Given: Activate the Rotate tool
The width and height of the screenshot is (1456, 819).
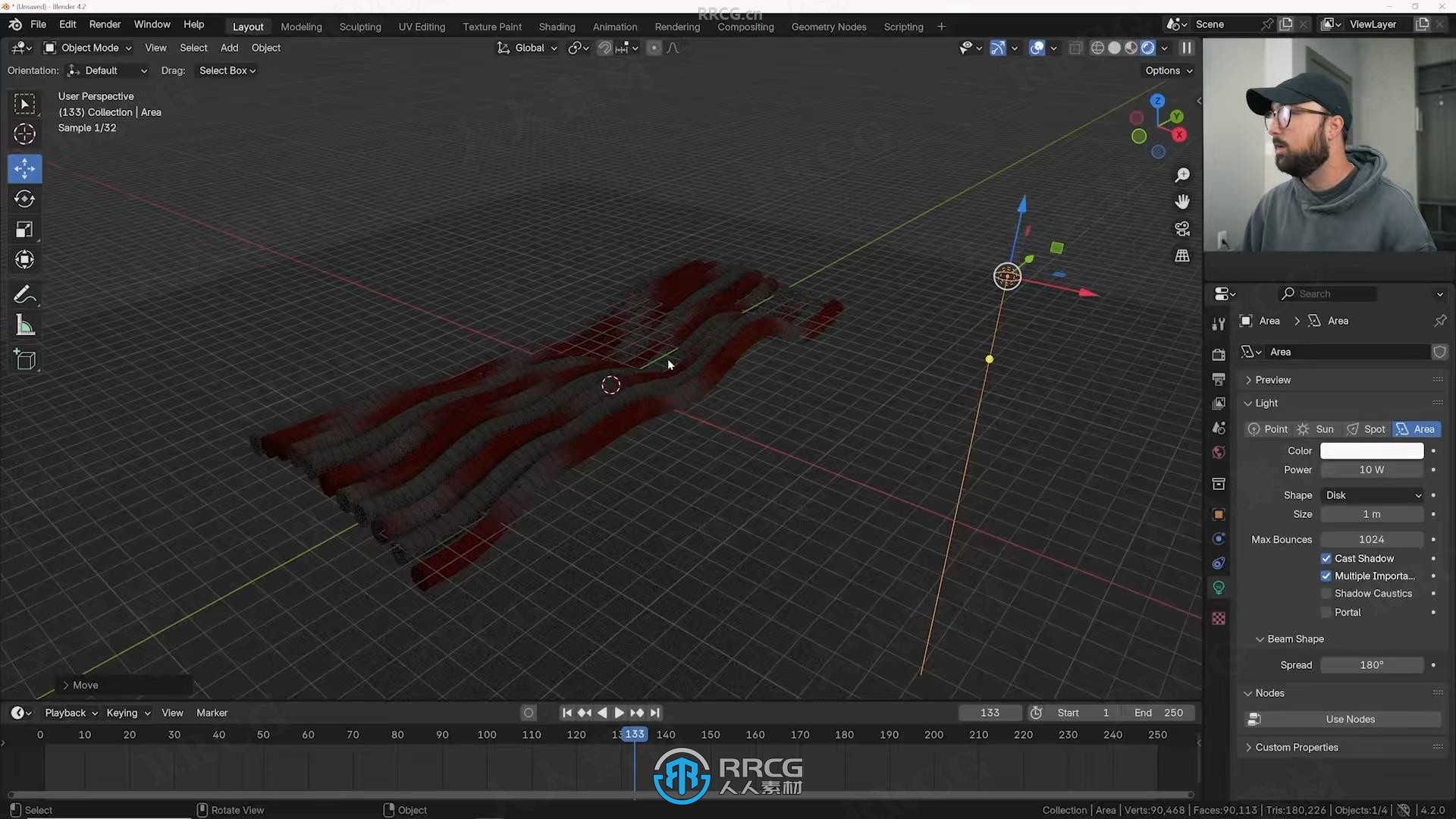Looking at the screenshot, I should [25, 199].
